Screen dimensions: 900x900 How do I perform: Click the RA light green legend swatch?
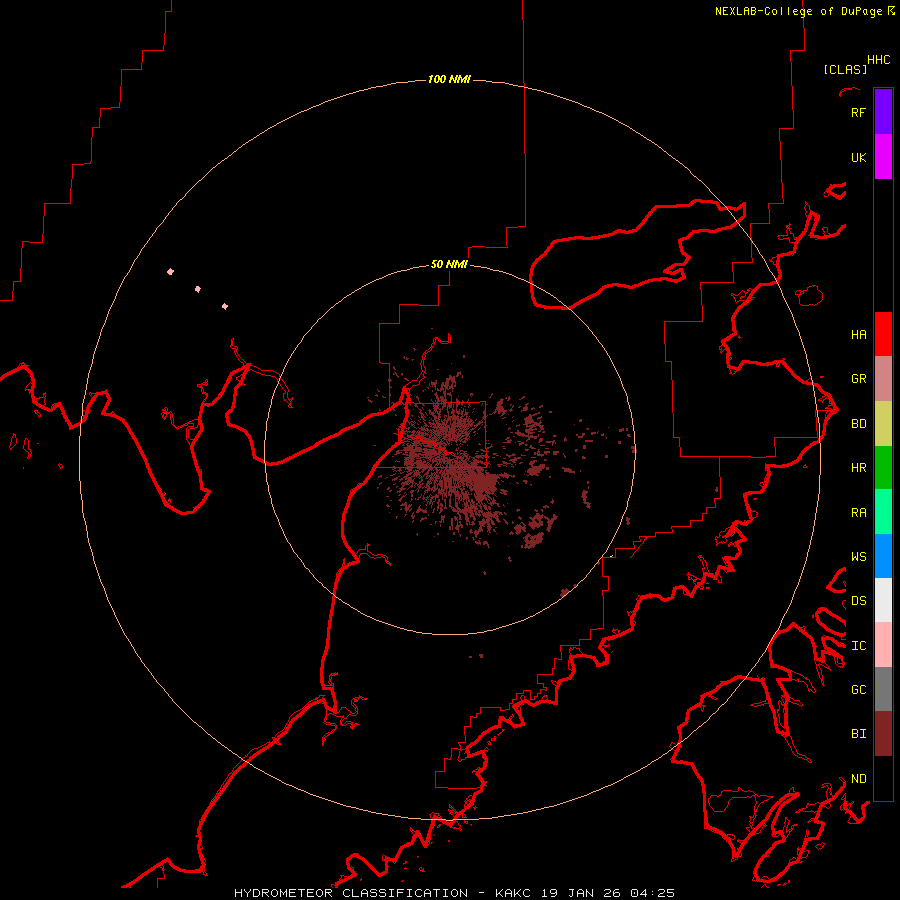pos(883,512)
